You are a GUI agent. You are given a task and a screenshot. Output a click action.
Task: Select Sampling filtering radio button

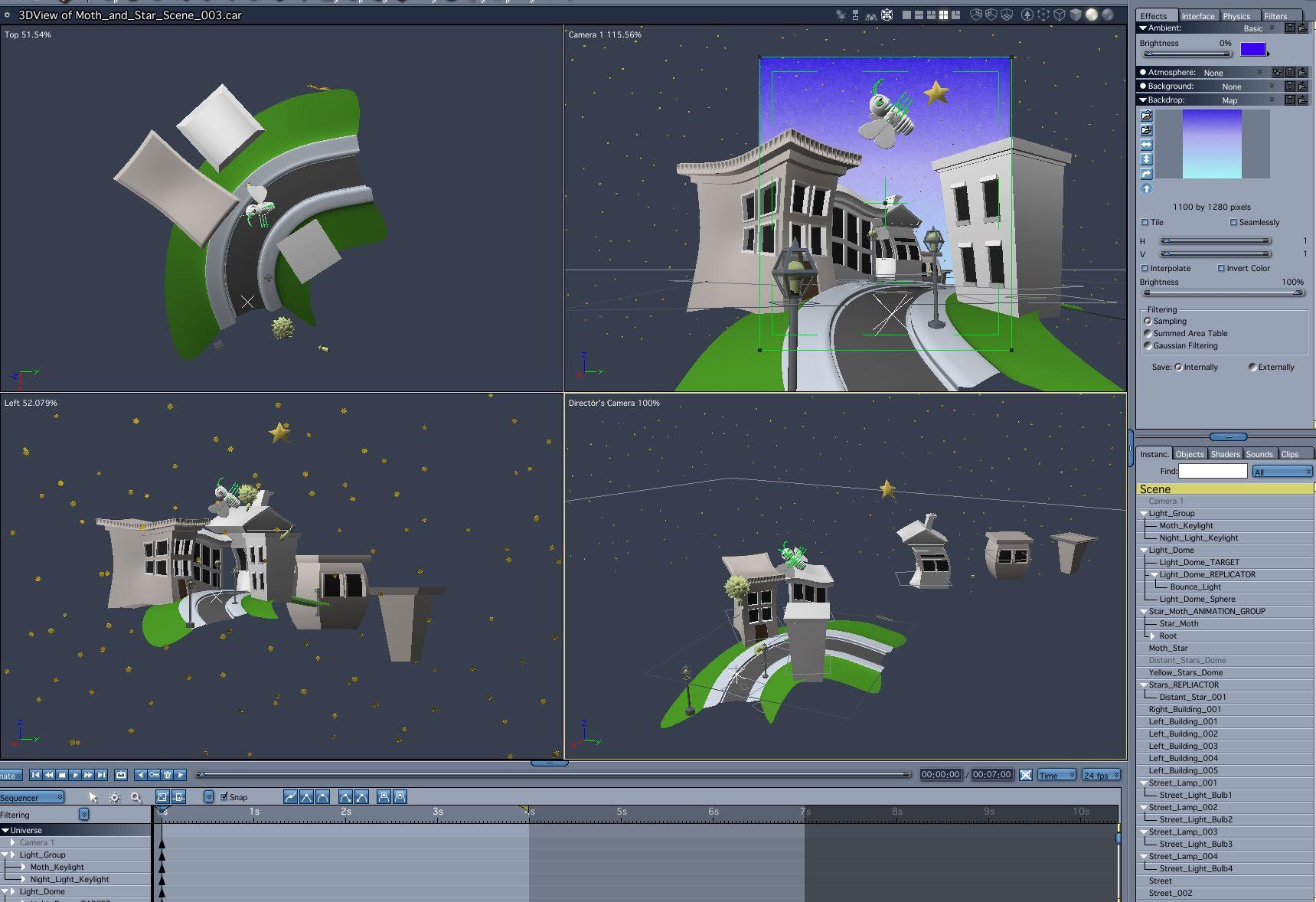[1148, 321]
